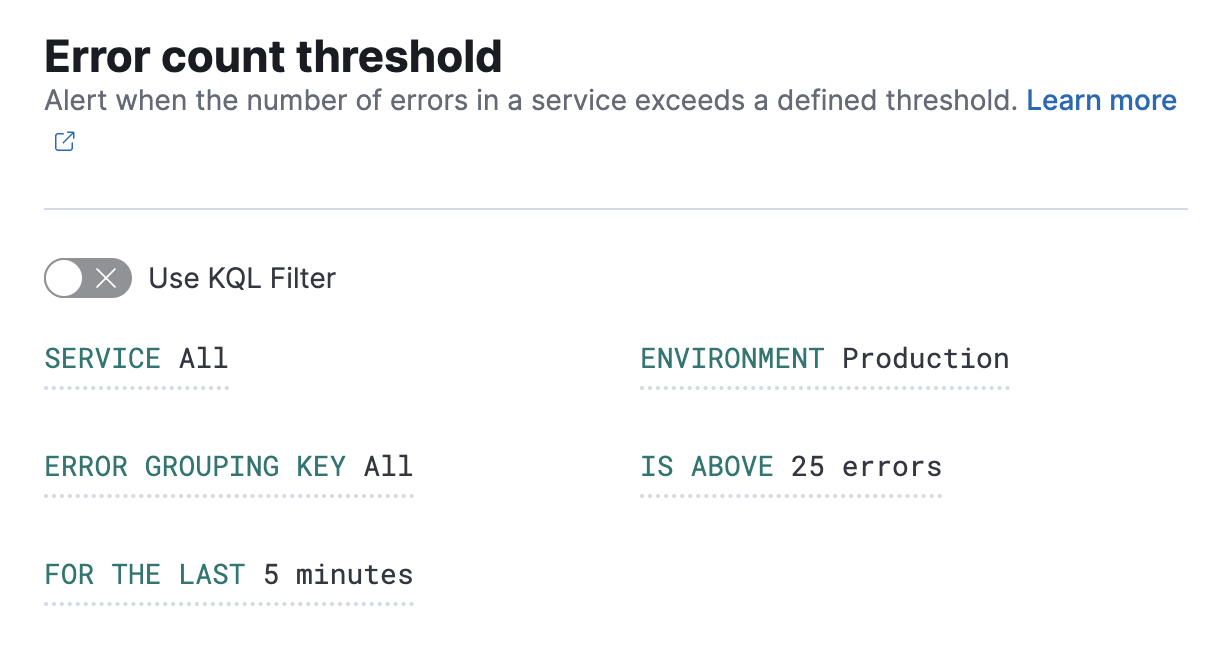
Task: Click the ENVIRONMENT field label
Action: tap(731, 358)
